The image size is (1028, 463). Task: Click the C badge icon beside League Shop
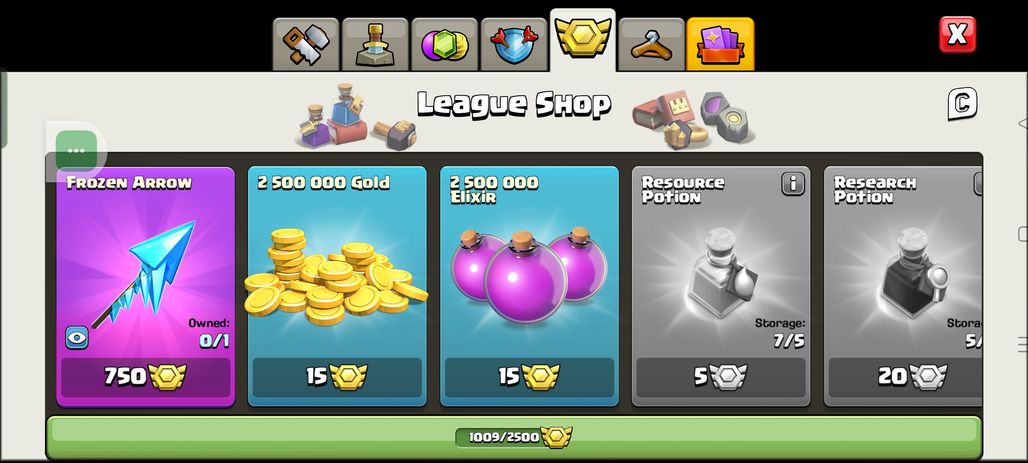[962, 104]
